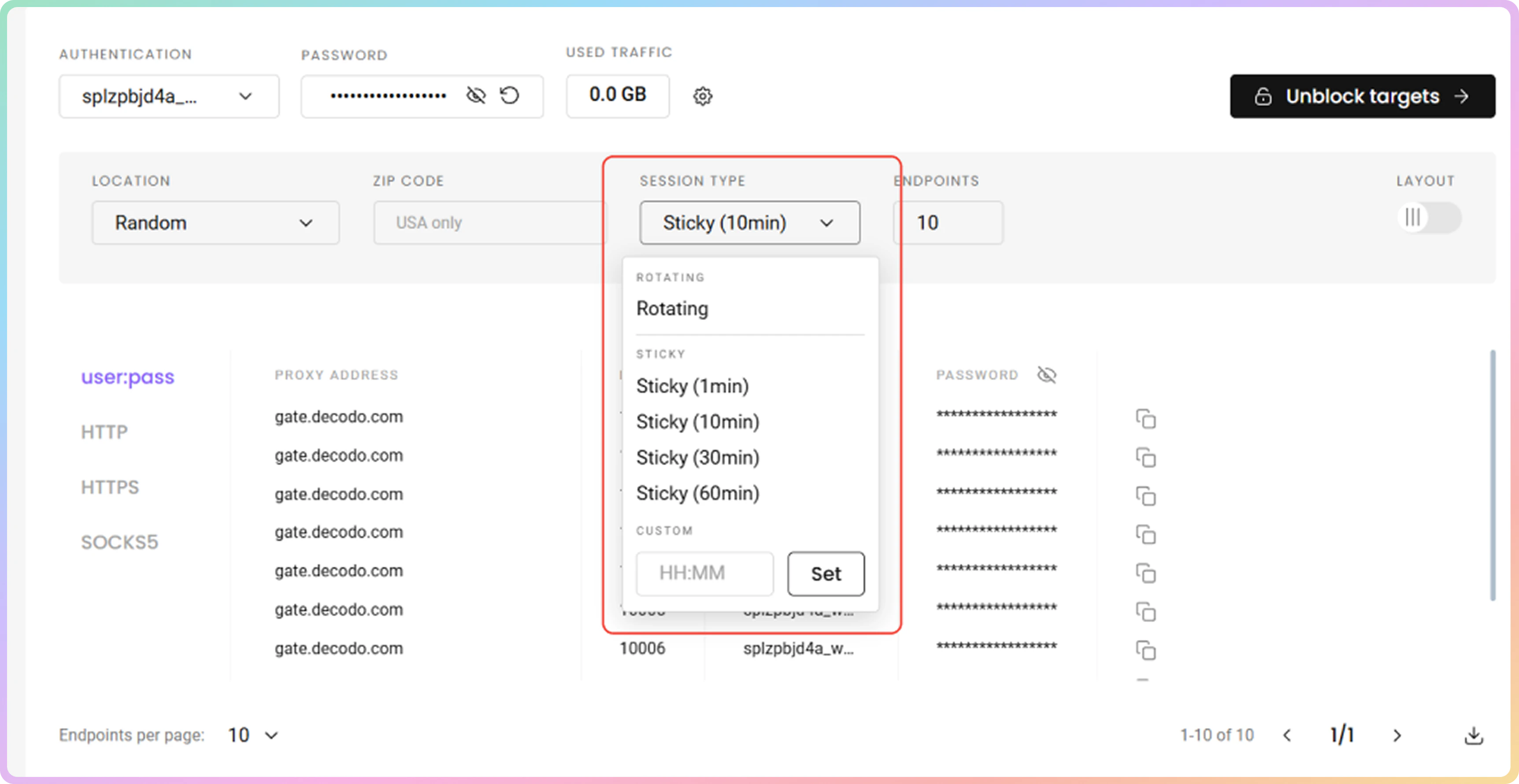Toggle table password column visibility
Viewport: 1519px width, 784px height.
point(1047,375)
